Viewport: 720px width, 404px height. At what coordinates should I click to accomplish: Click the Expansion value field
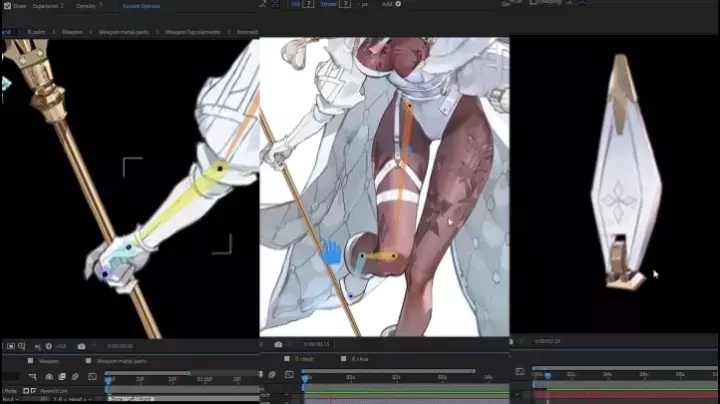click(62, 6)
